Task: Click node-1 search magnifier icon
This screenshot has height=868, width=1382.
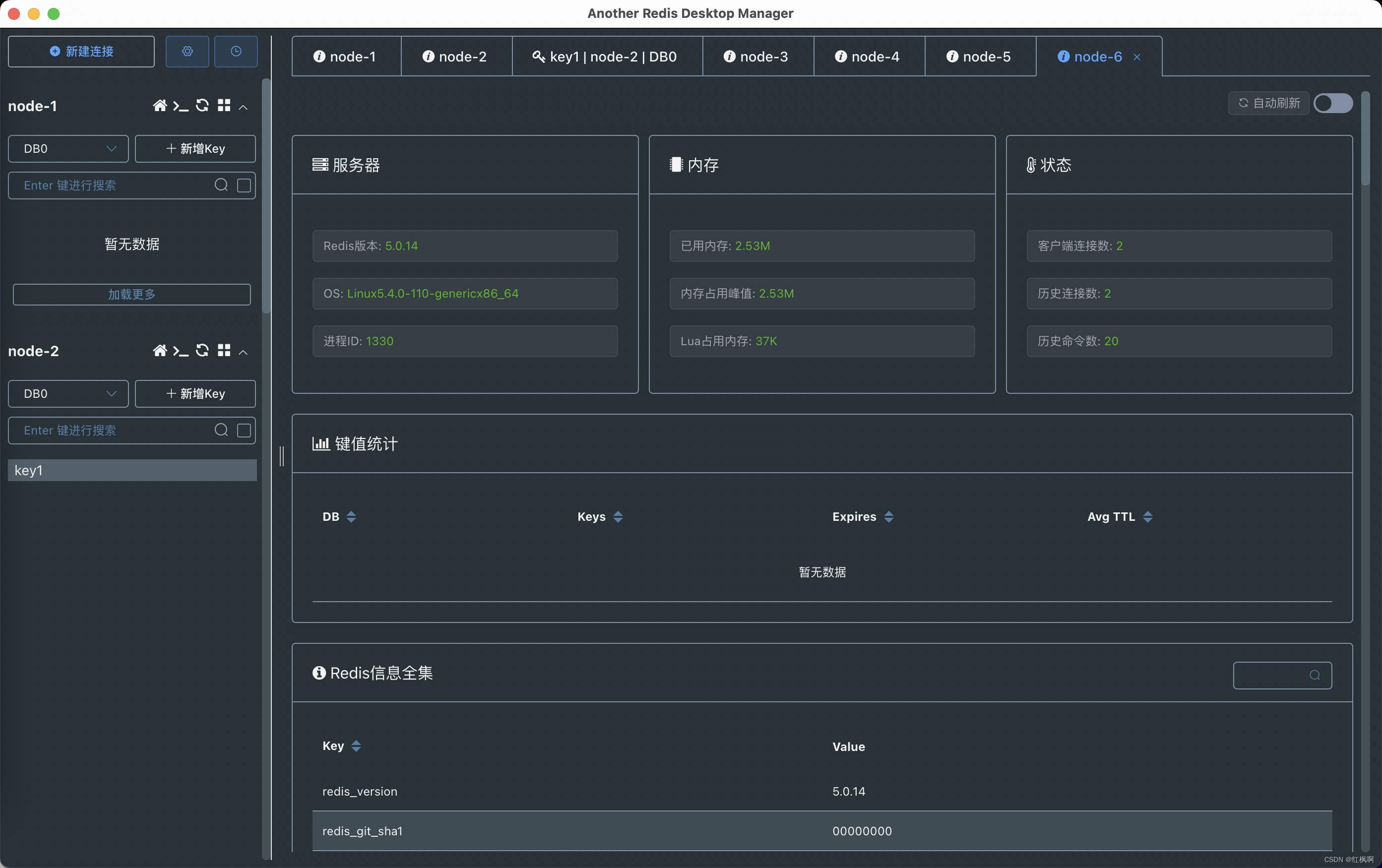Action: [x=221, y=185]
